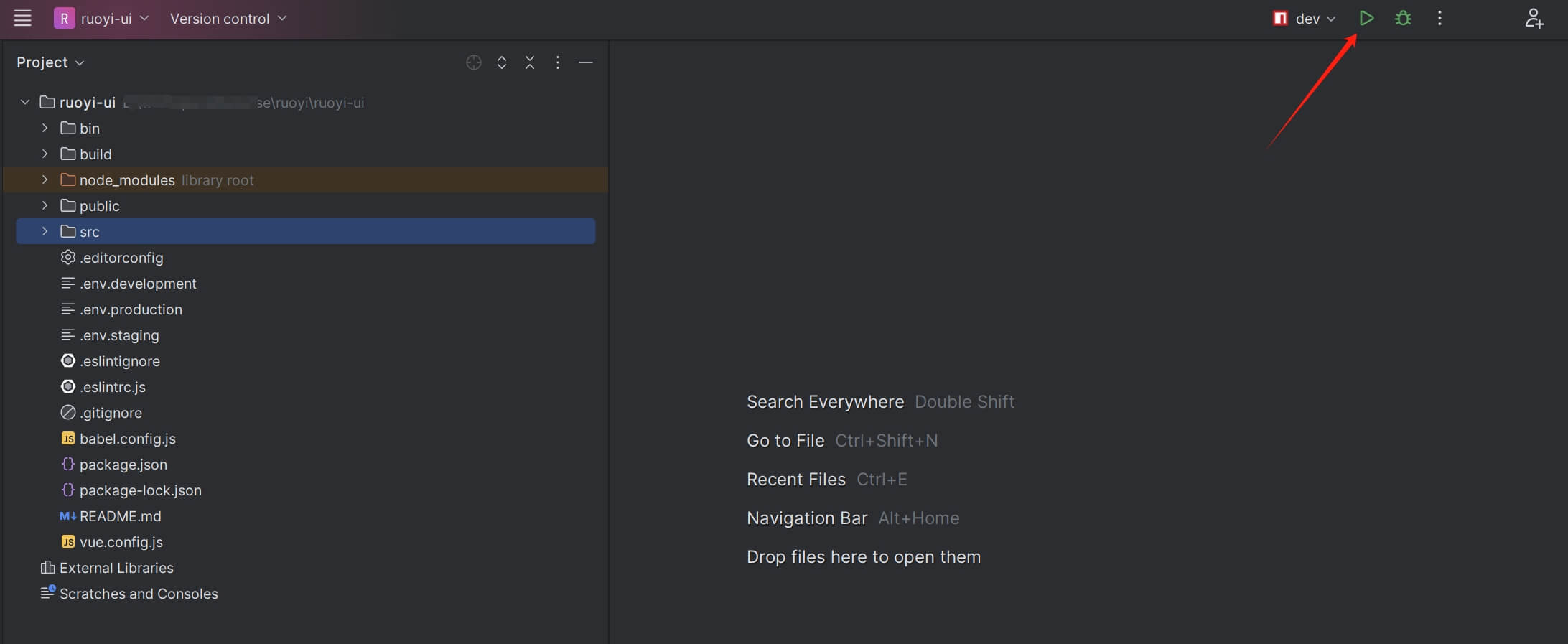Select the src folder row
Screen dimensions: 1568x644
click(x=306, y=232)
